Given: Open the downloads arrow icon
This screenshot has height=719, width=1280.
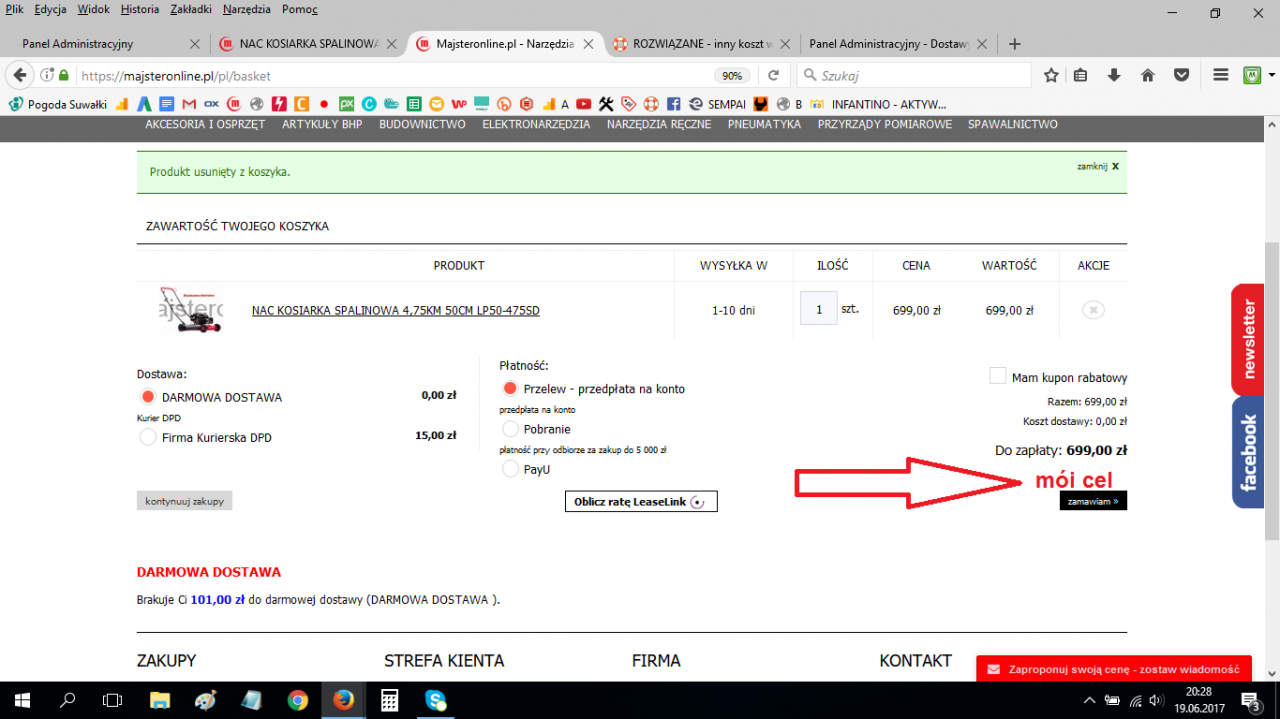Looking at the screenshot, I should pos(1114,76).
